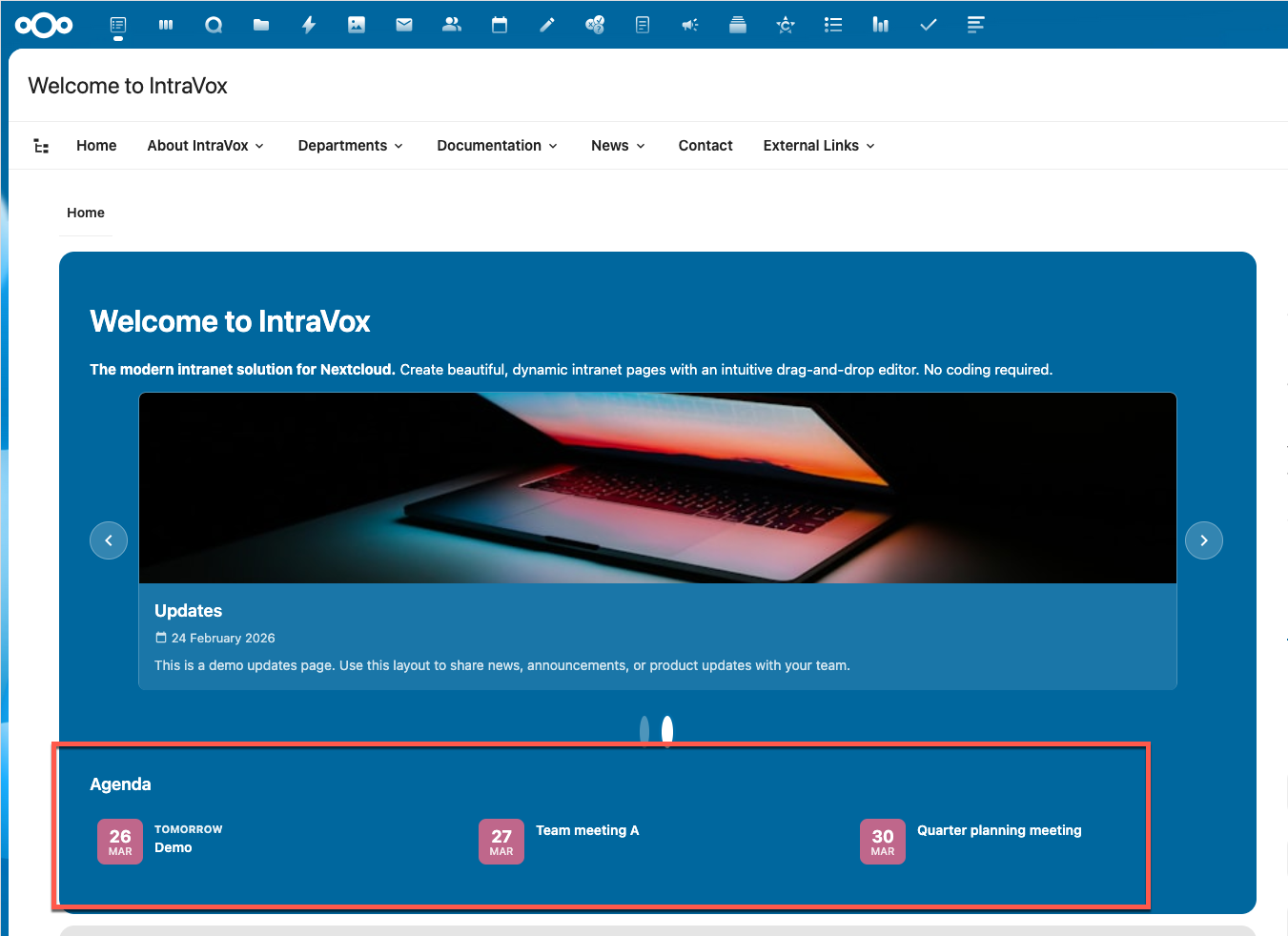
Task: Expand the About IntraVox menu
Action: (206, 146)
